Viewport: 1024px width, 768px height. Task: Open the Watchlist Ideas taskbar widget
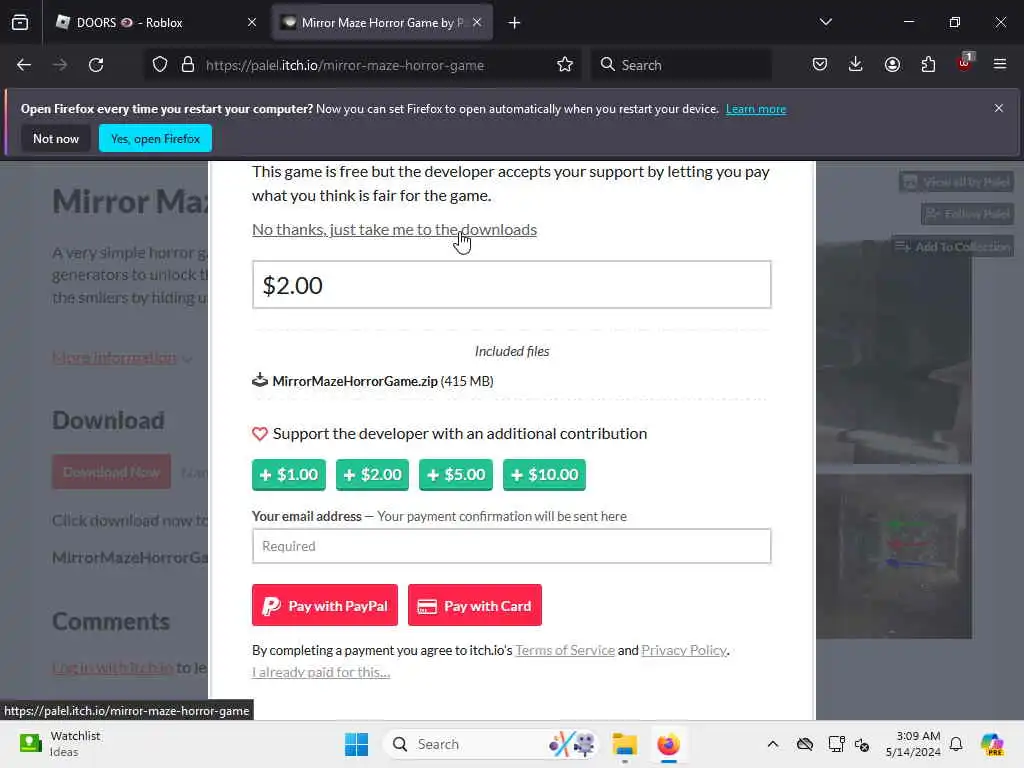(x=61, y=744)
